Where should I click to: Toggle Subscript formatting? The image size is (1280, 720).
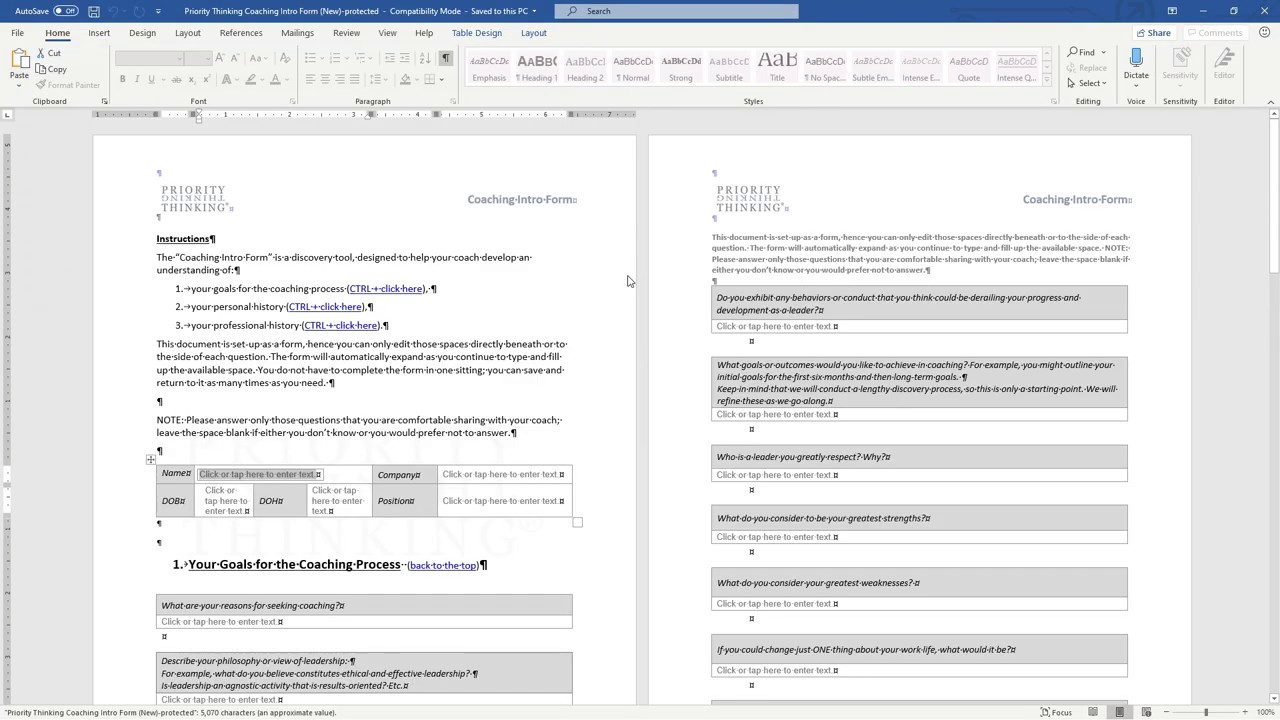pos(191,79)
